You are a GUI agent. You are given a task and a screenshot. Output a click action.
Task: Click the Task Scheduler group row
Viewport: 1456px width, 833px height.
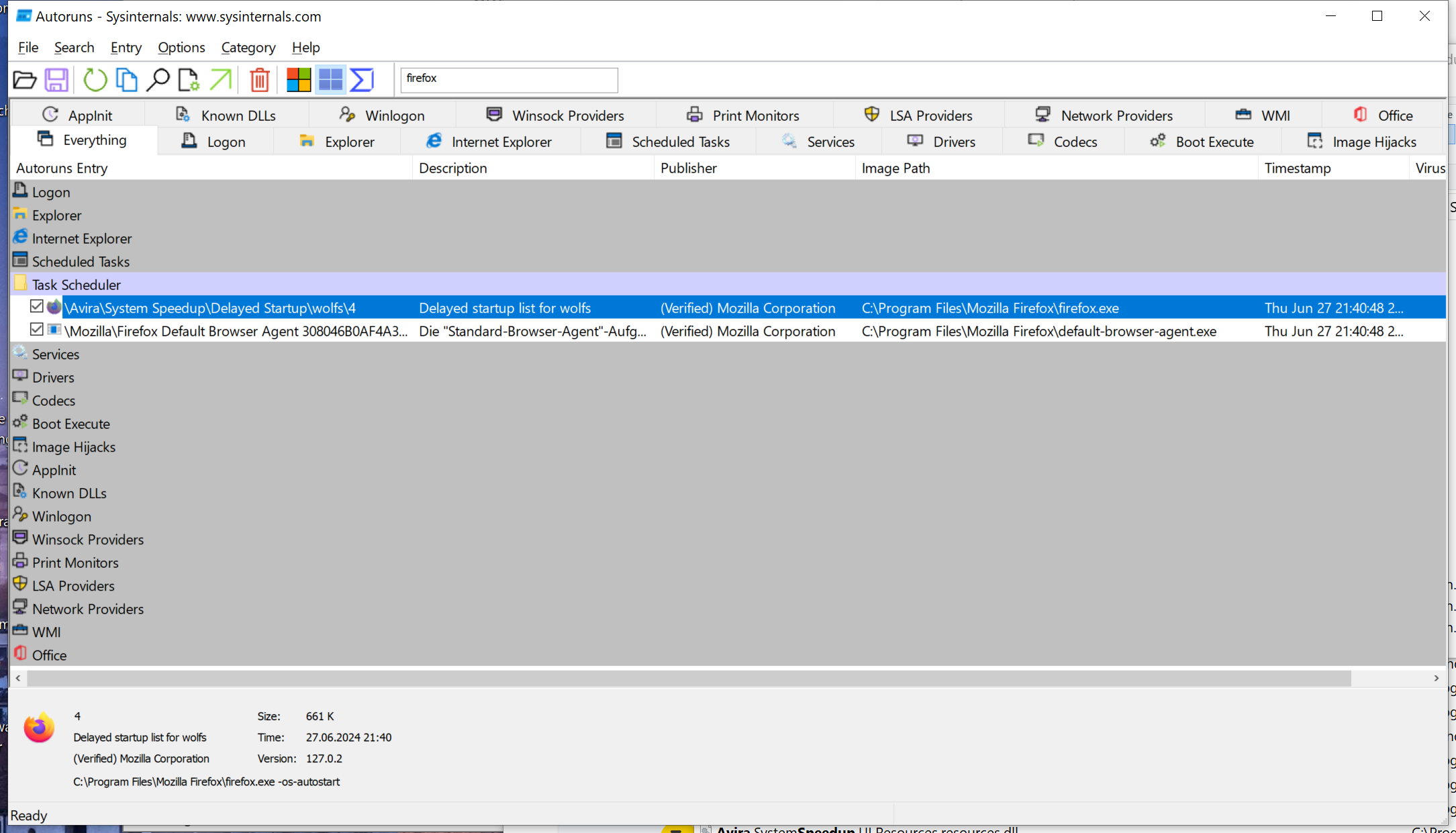[x=77, y=285]
